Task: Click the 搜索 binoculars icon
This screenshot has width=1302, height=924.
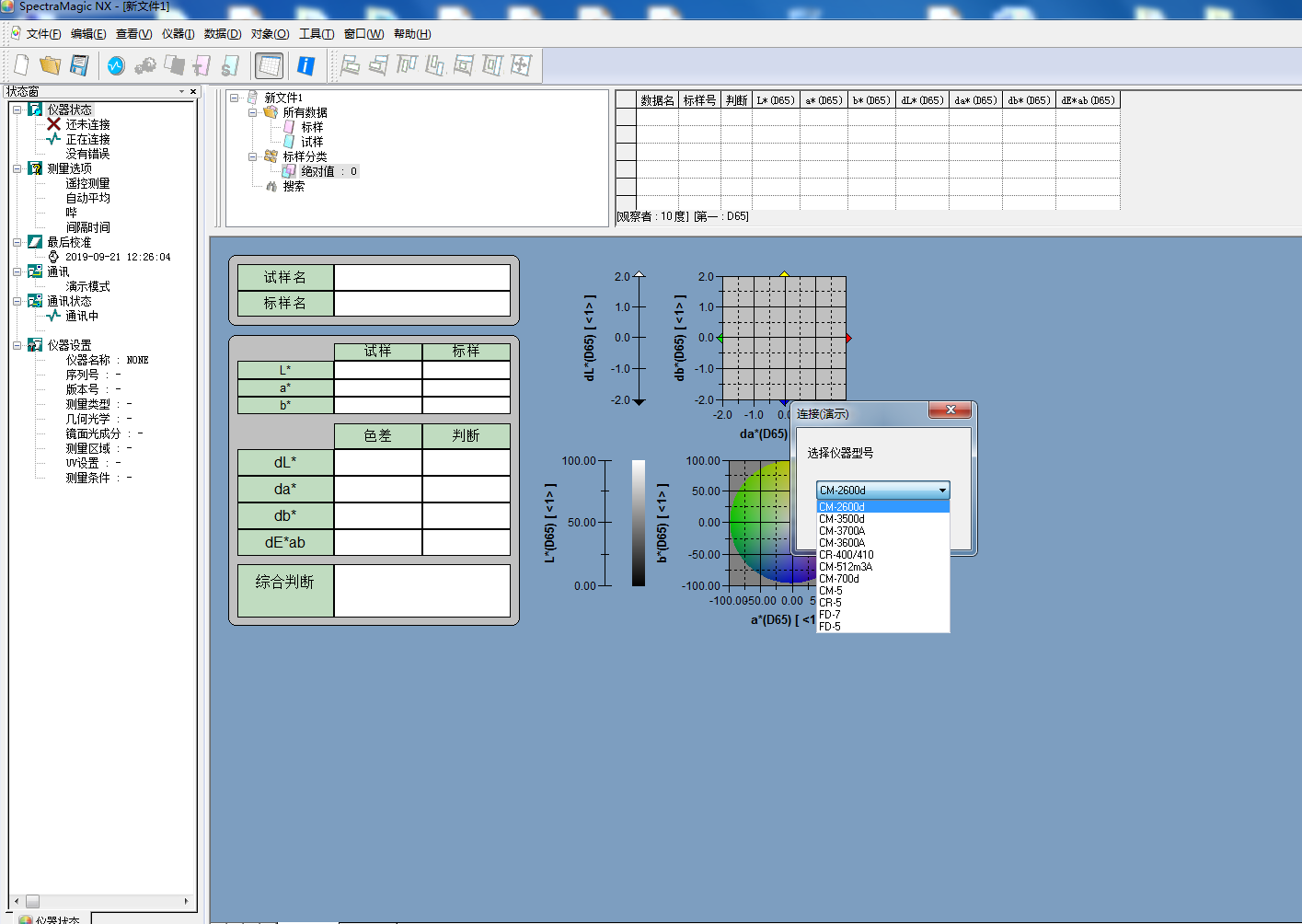Action: 271,186
